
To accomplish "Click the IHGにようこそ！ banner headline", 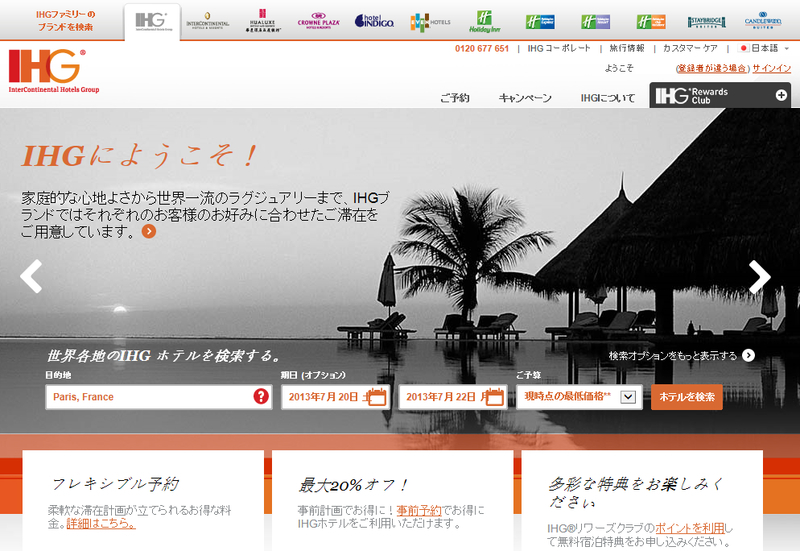I will point(139,156).
